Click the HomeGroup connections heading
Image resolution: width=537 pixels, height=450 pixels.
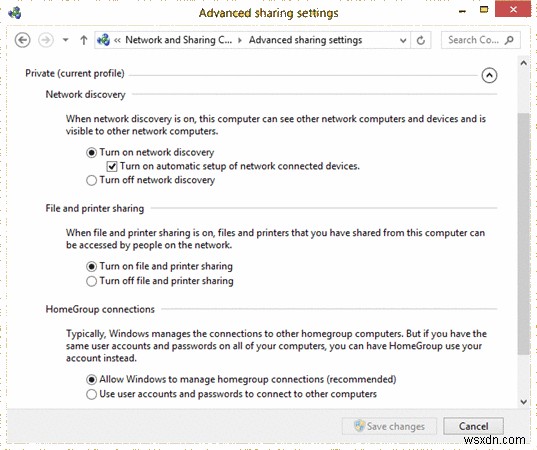coord(100,310)
